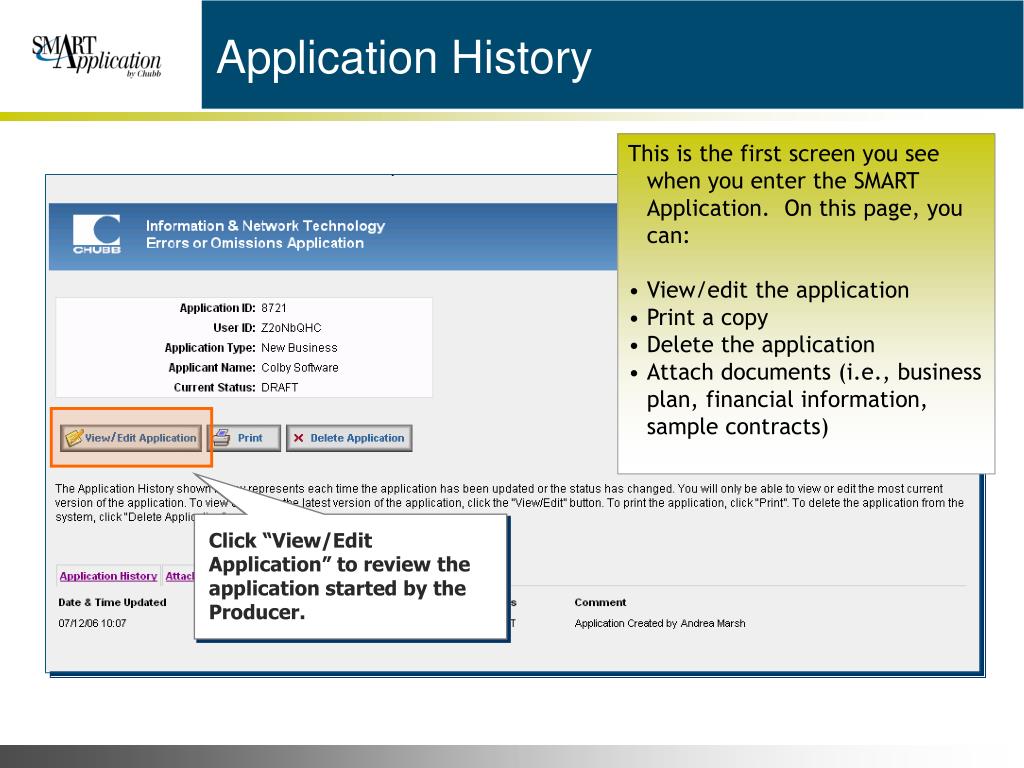Click the Print button
This screenshot has width=1024, height=768.
[x=244, y=438]
